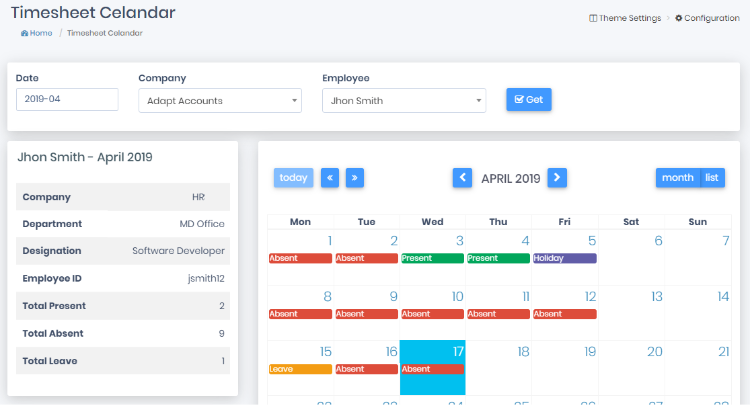Image resolution: width=750 pixels, height=416 pixels.
Task: Select Absent event on April 10
Action: click(x=432, y=314)
